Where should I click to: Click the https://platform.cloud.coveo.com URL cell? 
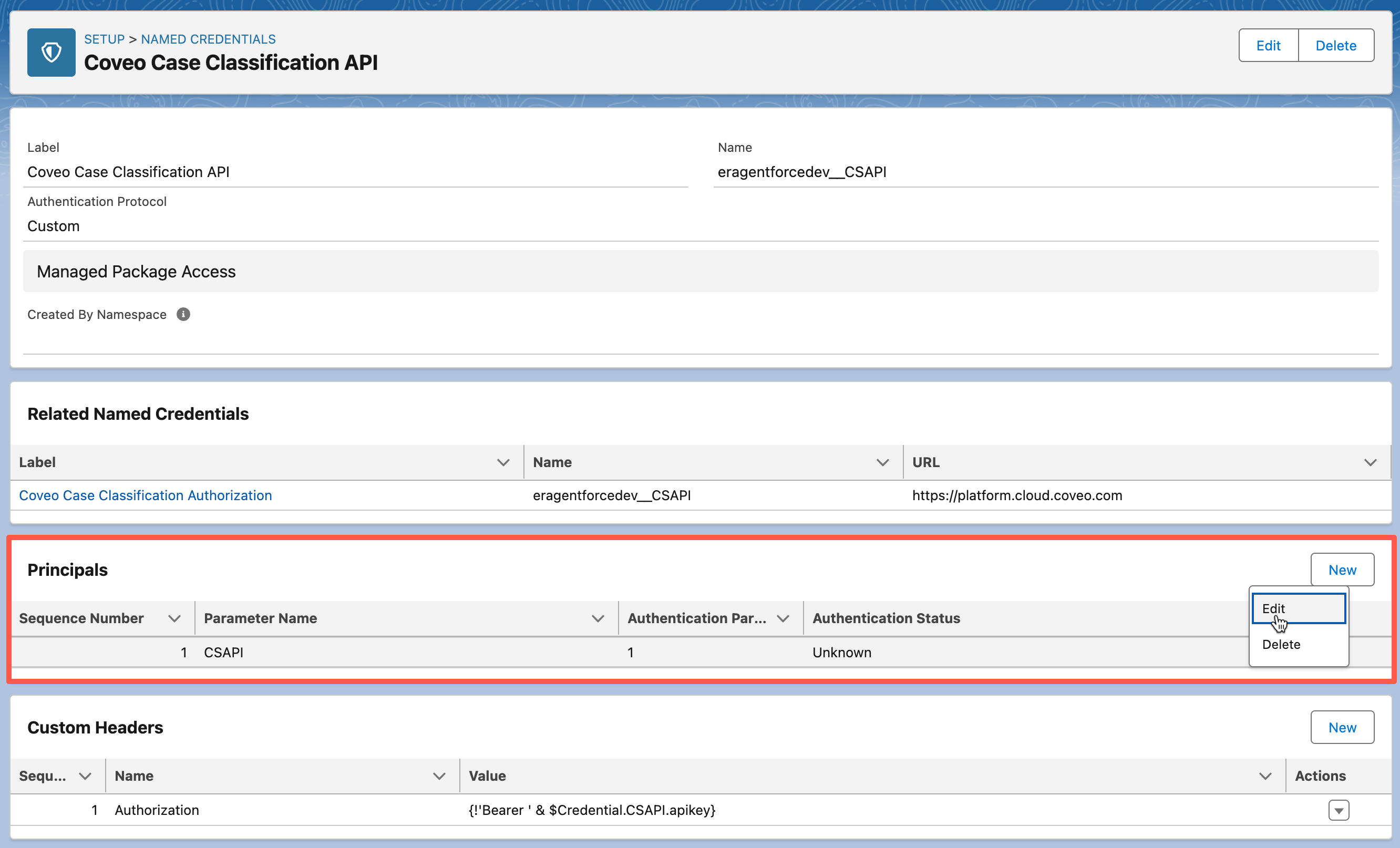coord(1017,495)
